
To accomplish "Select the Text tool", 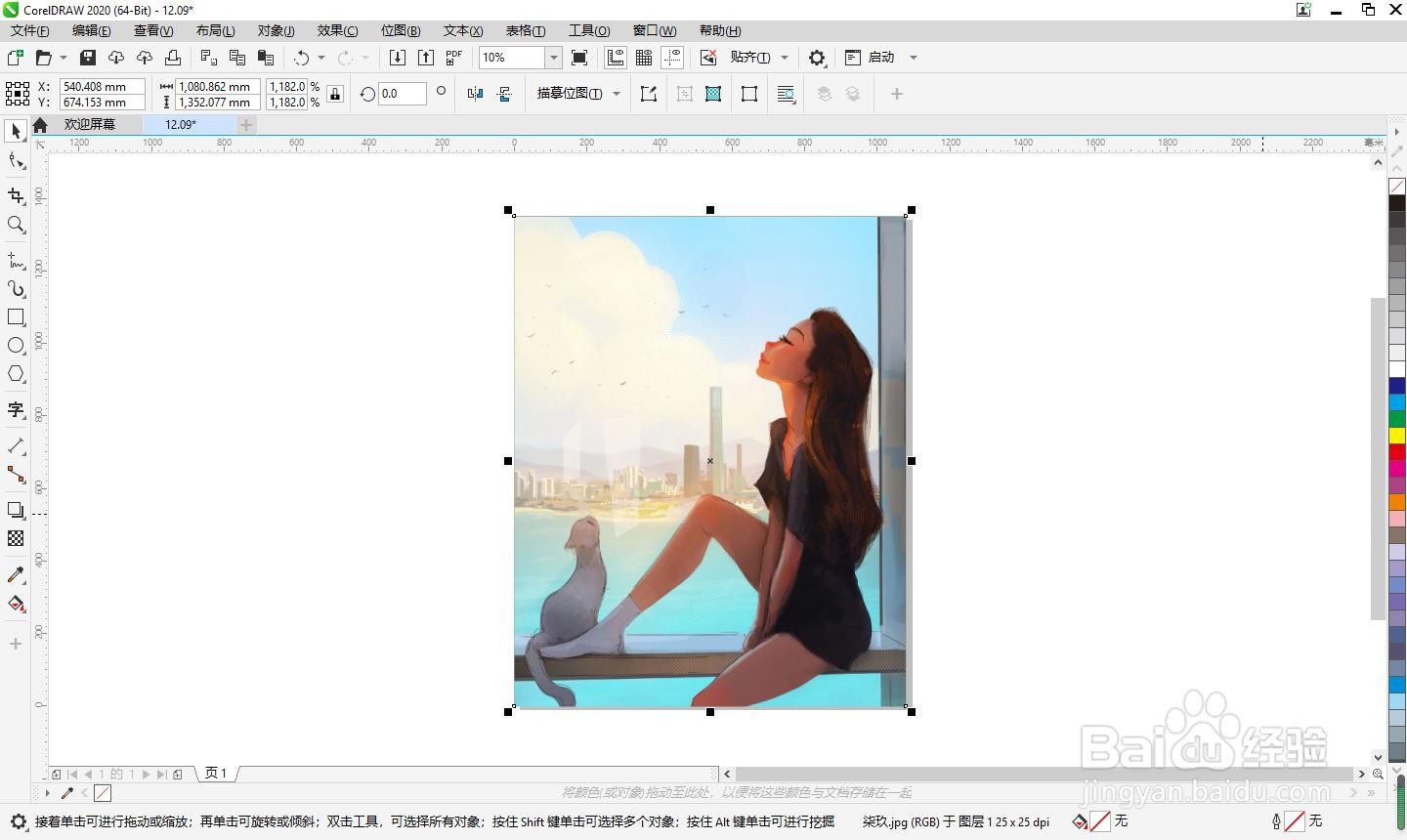I will [16, 409].
